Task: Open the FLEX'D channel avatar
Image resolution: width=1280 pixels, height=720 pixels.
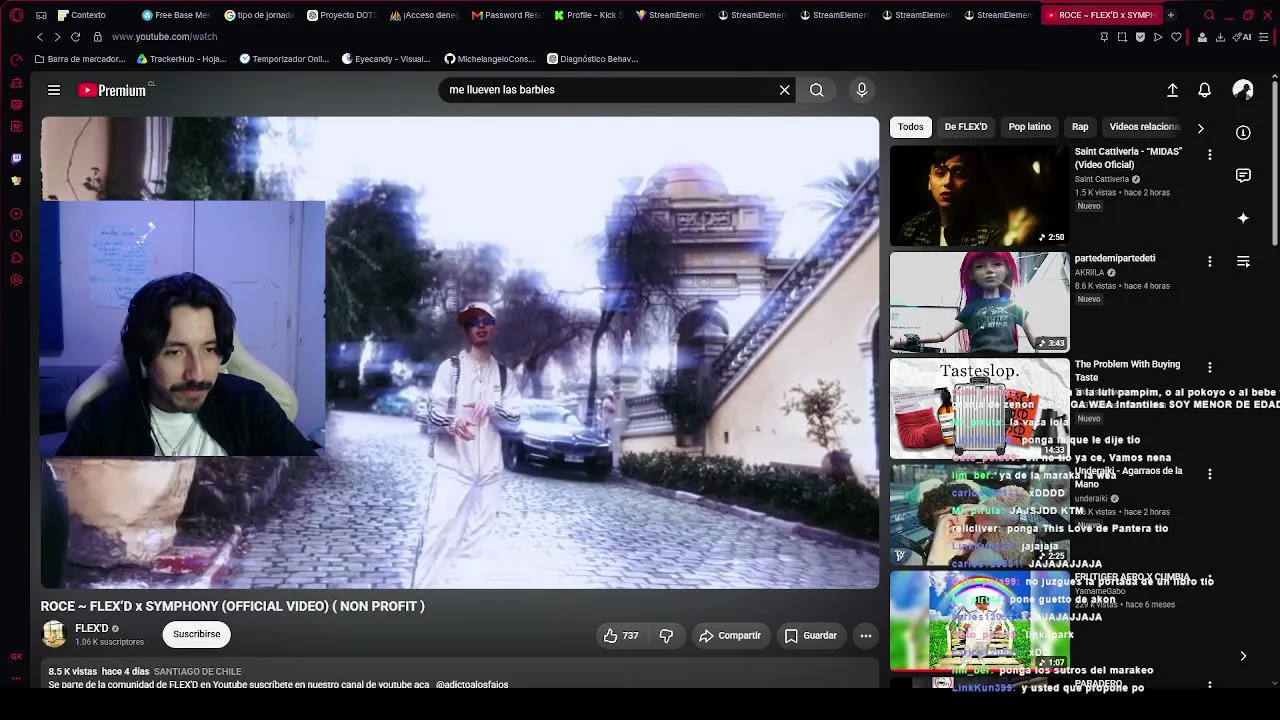Action: click(x=54, y=634)
